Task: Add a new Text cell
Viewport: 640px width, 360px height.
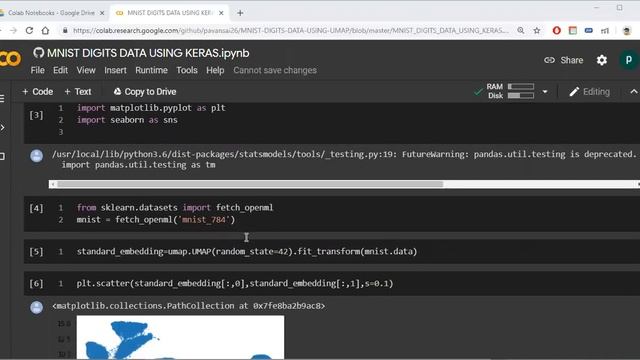Action: [78, 92]
